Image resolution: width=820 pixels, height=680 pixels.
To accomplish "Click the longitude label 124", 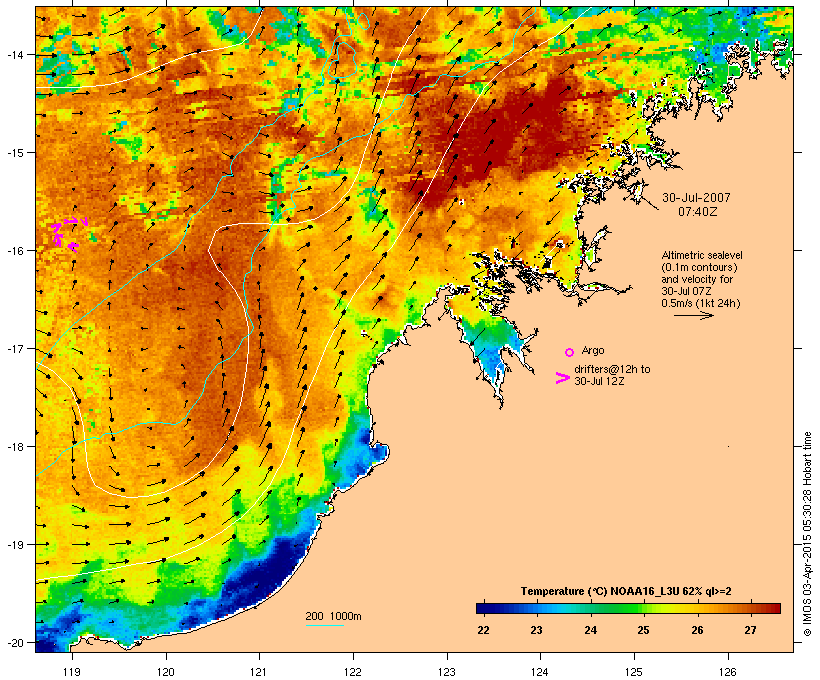I will coord(540,672).
